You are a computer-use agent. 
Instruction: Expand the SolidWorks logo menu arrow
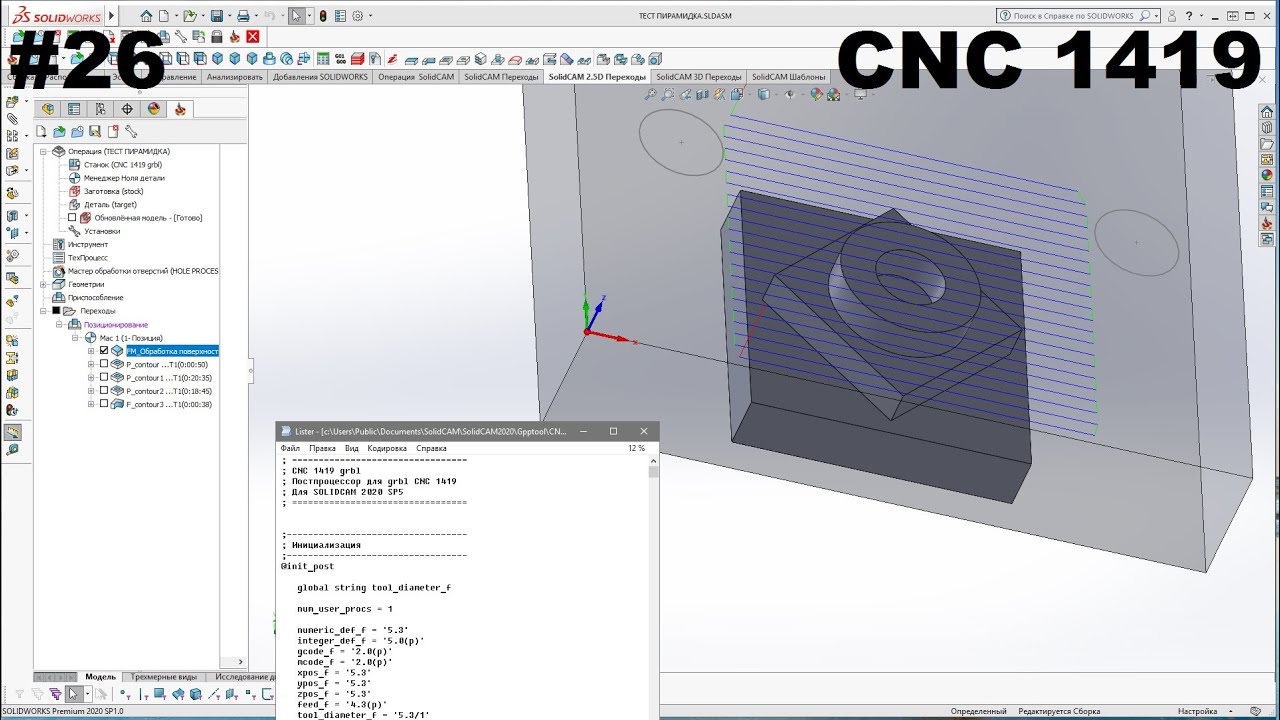(111, 16)
